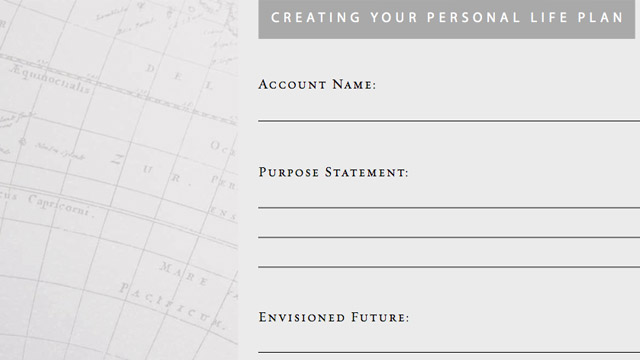Select the Envisioned Future label
The height and width of the screenshot is (360, 640).
333,317
